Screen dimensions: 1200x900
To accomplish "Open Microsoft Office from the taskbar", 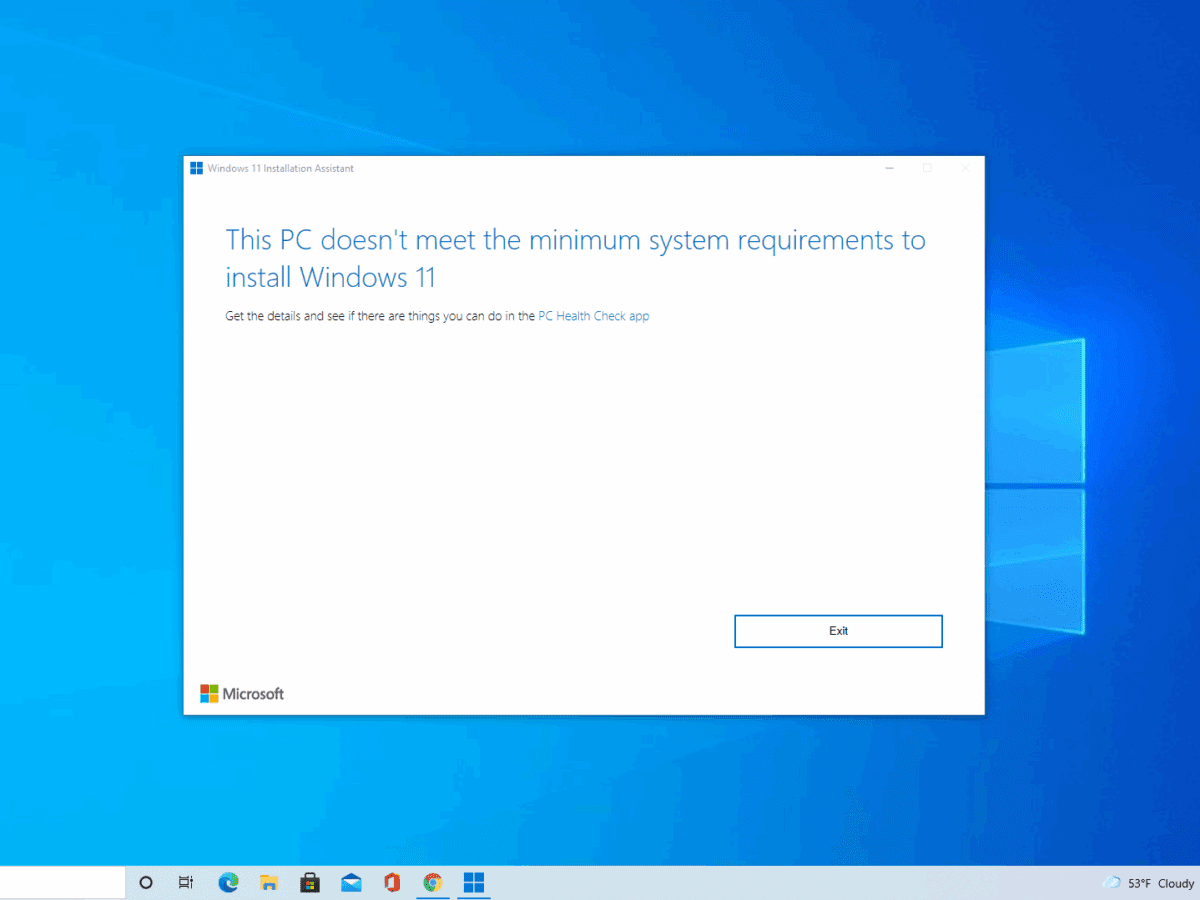I will [392, 883].
